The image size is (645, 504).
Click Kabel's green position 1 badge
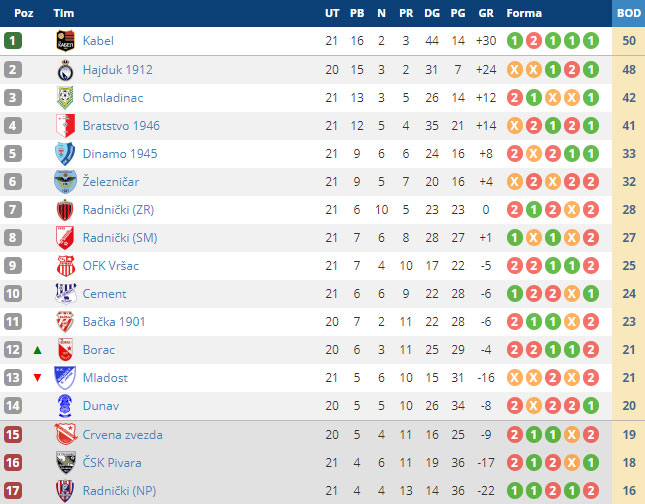coord(13,41)
